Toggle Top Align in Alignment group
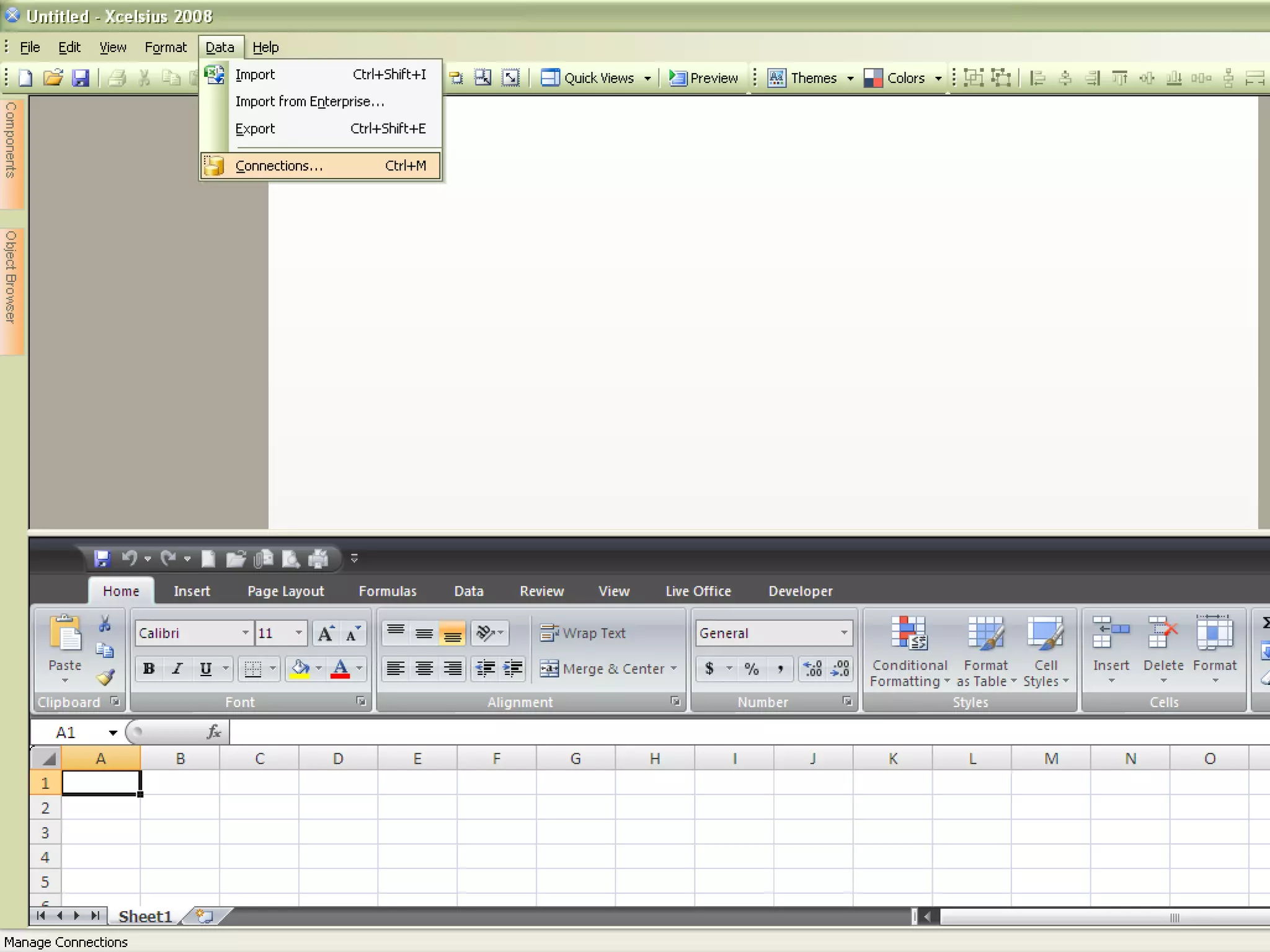 (396, 633)
